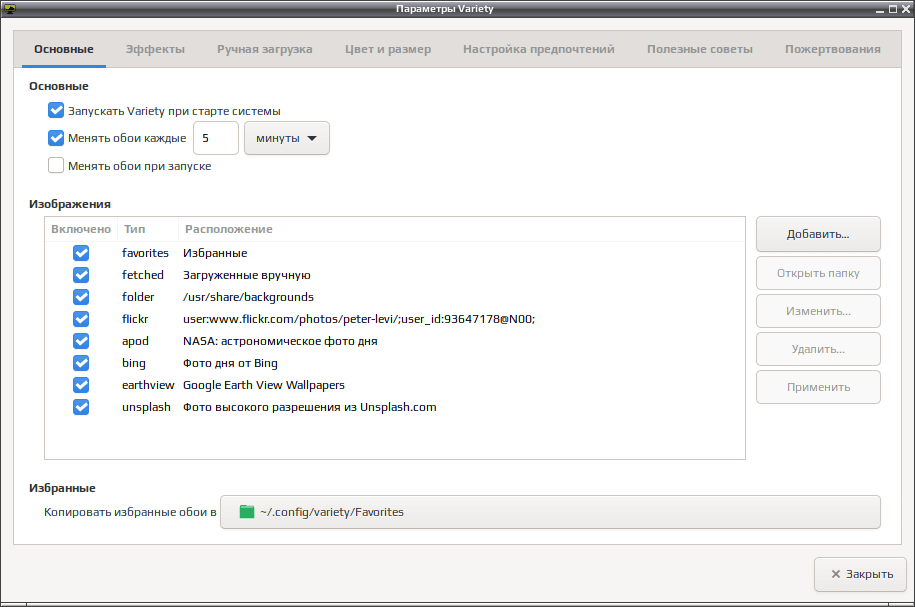Maximize the Параметры Variety window
This screenshot has width=915, height=607.
click(x=893, y=9)
